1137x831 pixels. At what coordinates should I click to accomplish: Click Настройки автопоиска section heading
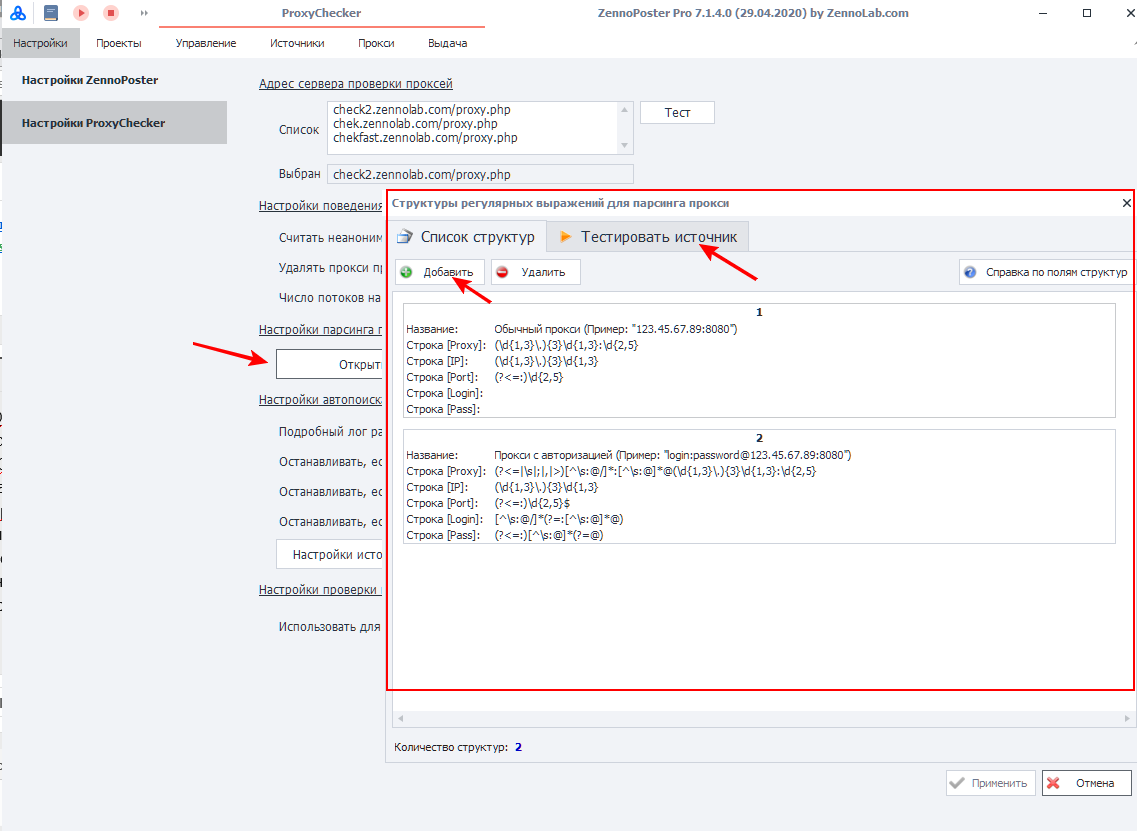[321, 400]
